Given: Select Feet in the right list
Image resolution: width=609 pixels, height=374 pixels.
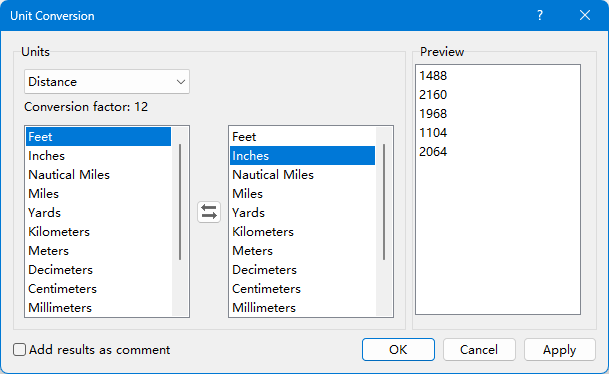Looking at the screenshot, I should pyautogui.click(x=303, y=137).
